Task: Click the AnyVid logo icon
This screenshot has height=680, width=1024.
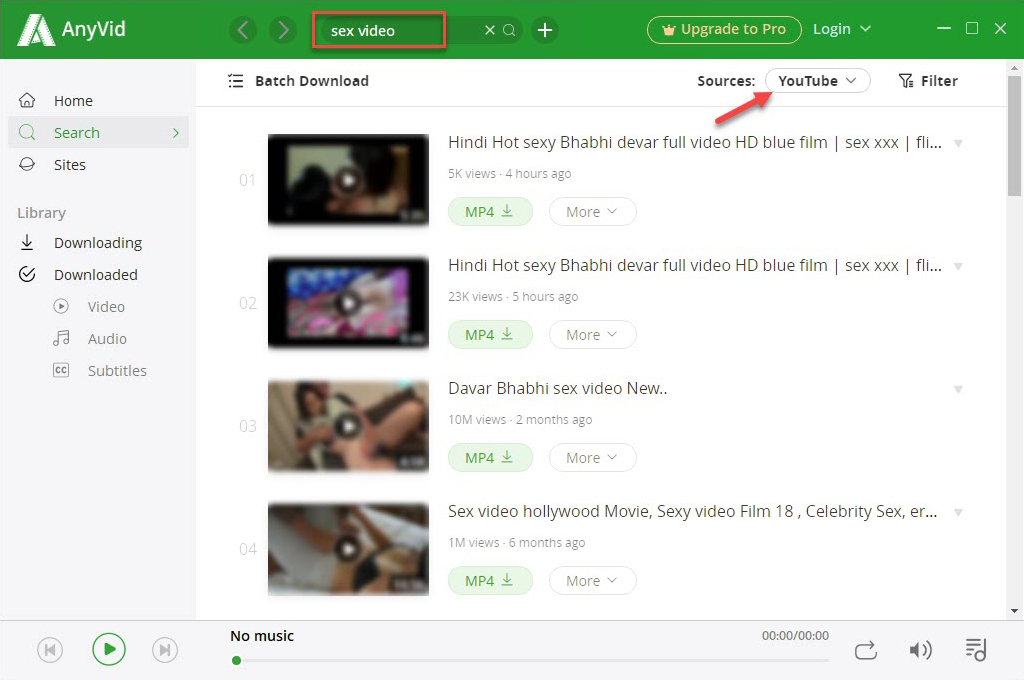Action: coord(36,29)
